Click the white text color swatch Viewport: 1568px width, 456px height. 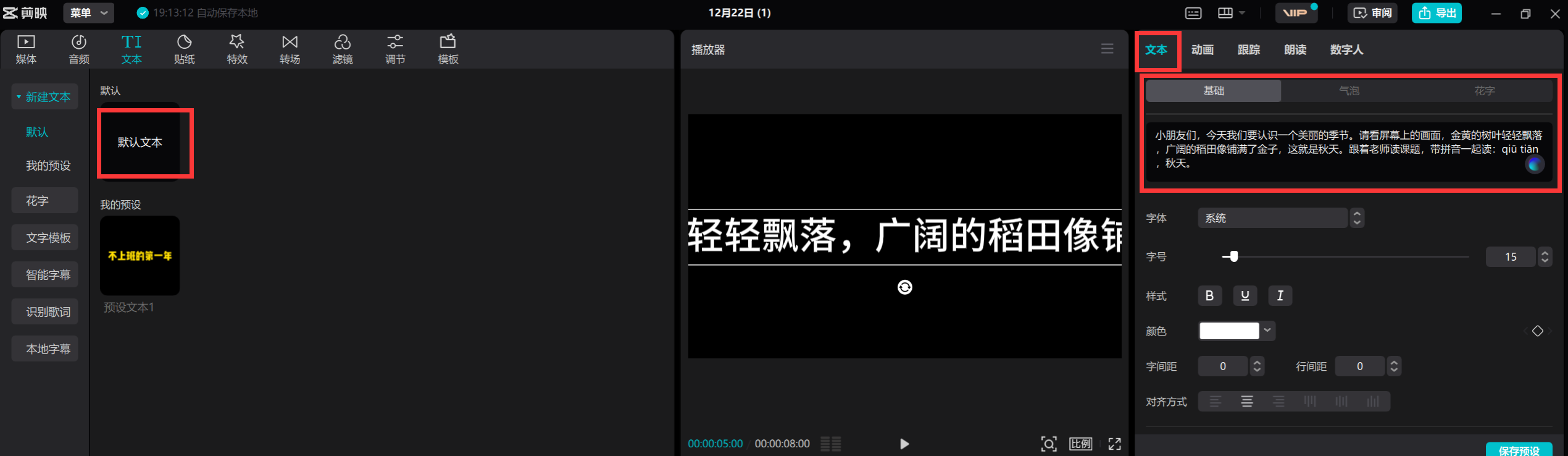(1229, 331)
